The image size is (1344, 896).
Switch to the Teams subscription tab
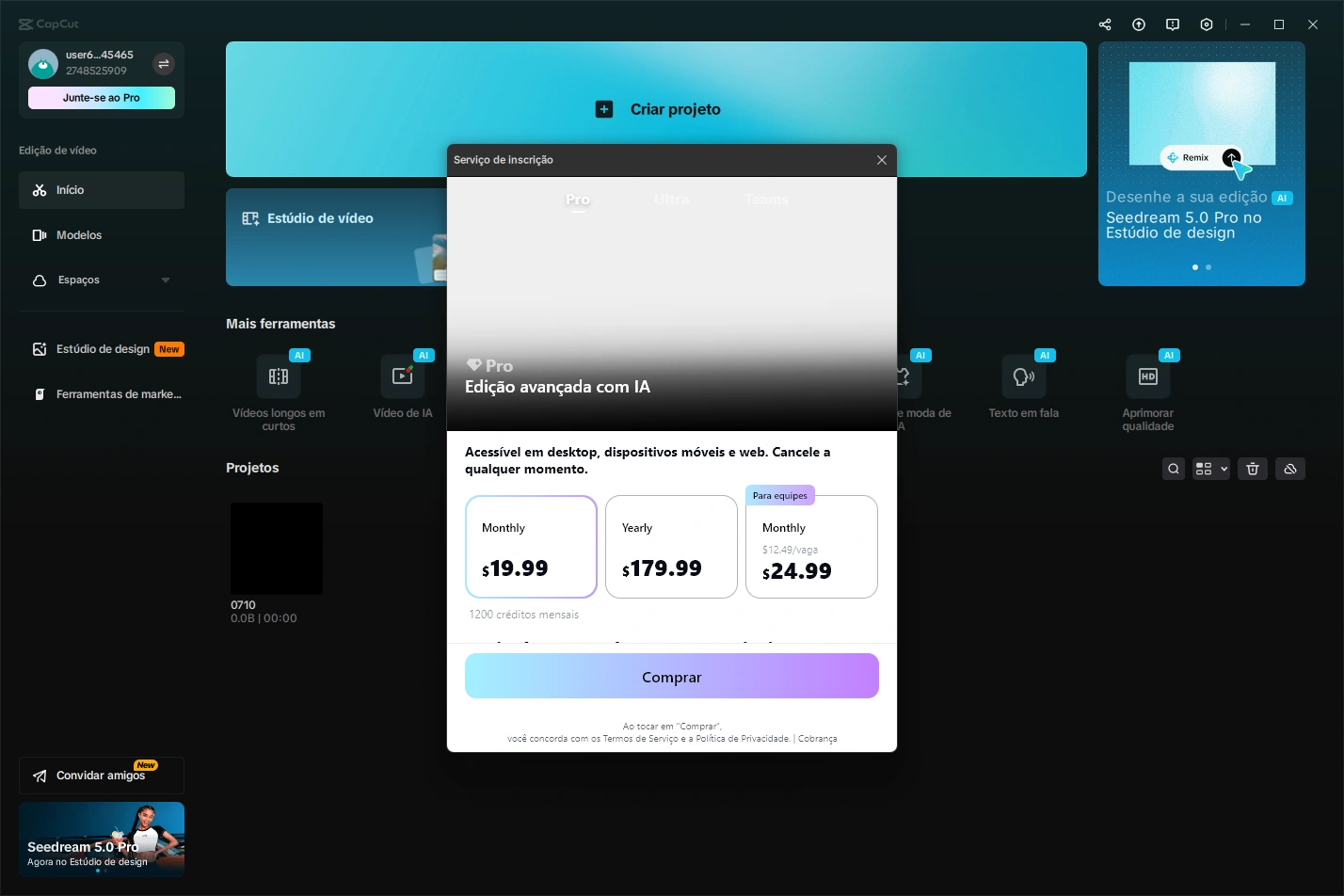click(x=767, y=200)
